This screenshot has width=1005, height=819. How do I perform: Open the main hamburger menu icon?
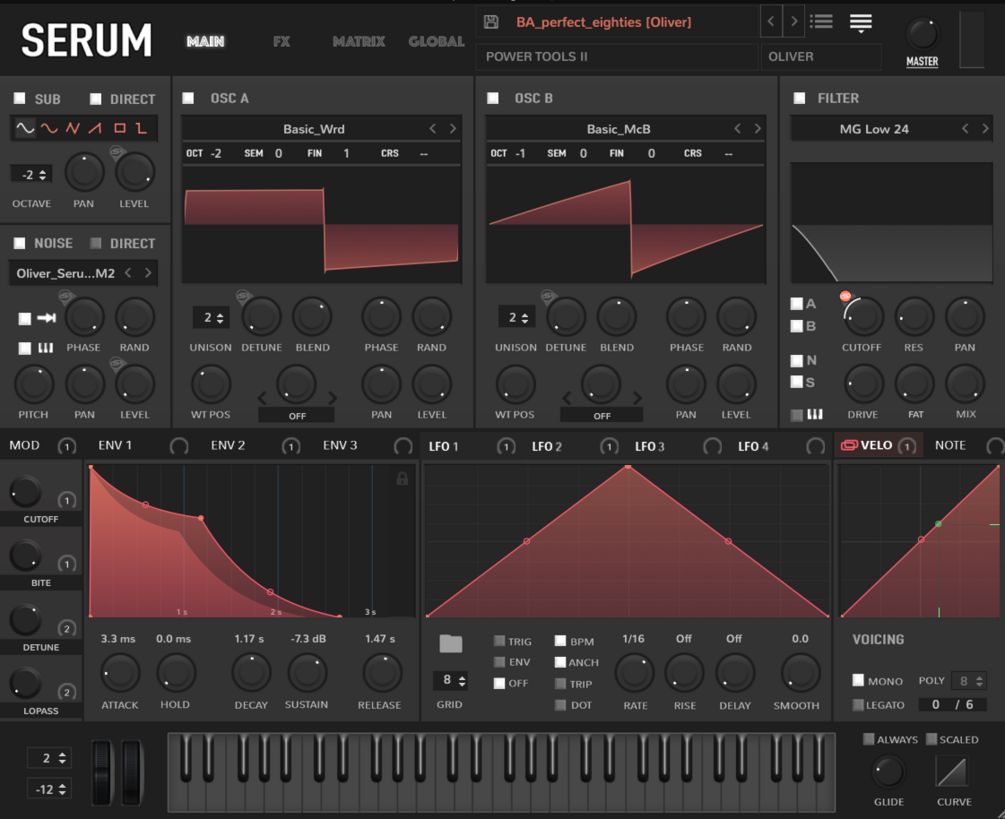click(861, 22)
